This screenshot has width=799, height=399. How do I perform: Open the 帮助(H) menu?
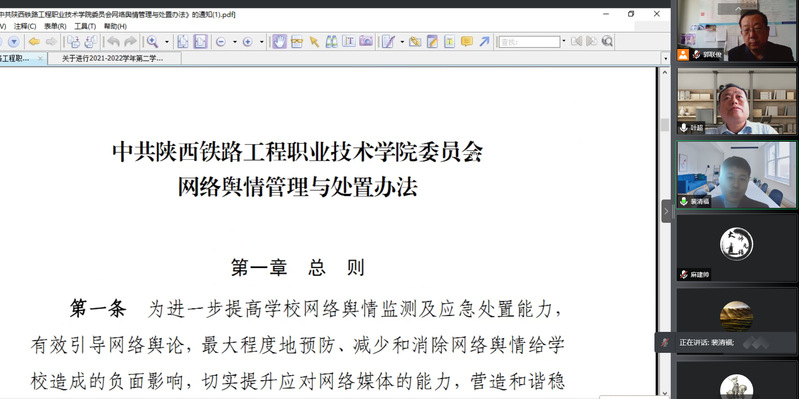coord(115,26)
